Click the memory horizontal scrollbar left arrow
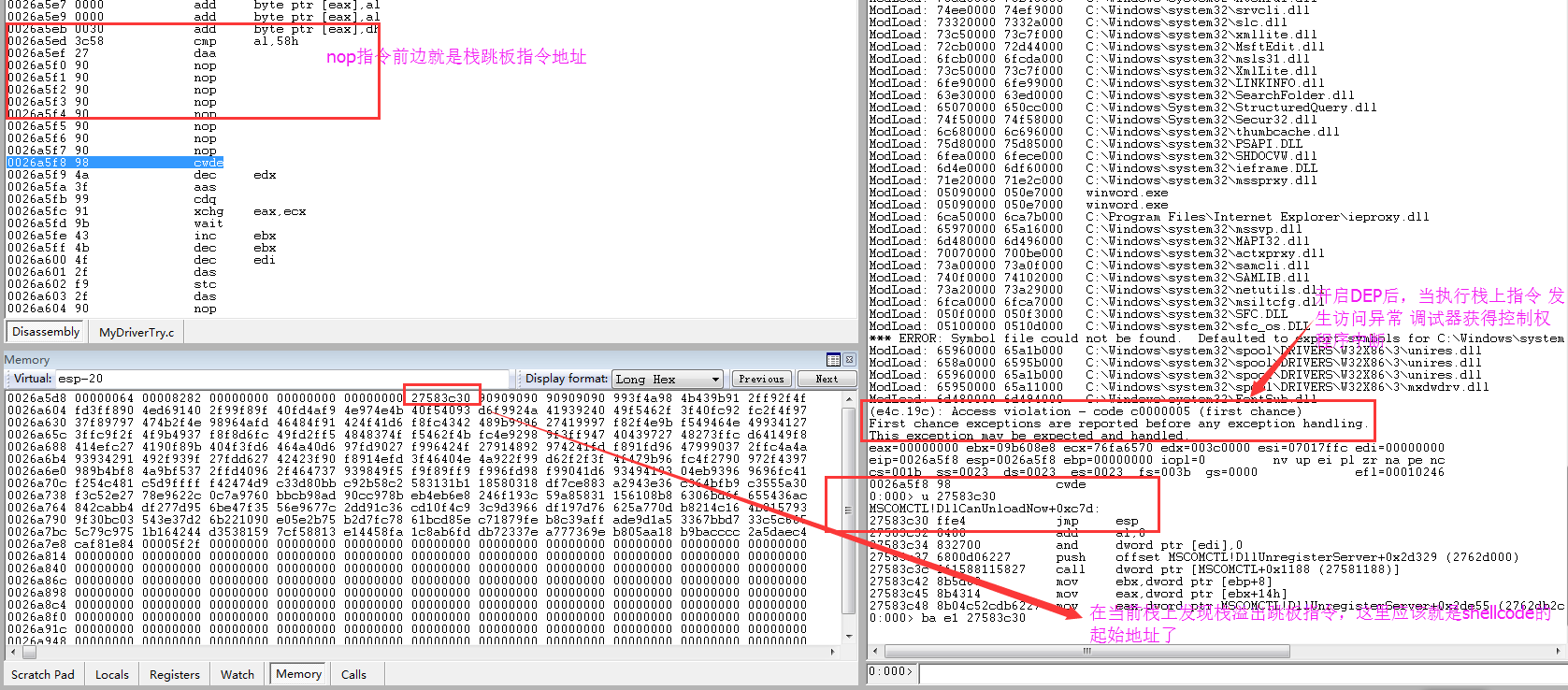 12,652
